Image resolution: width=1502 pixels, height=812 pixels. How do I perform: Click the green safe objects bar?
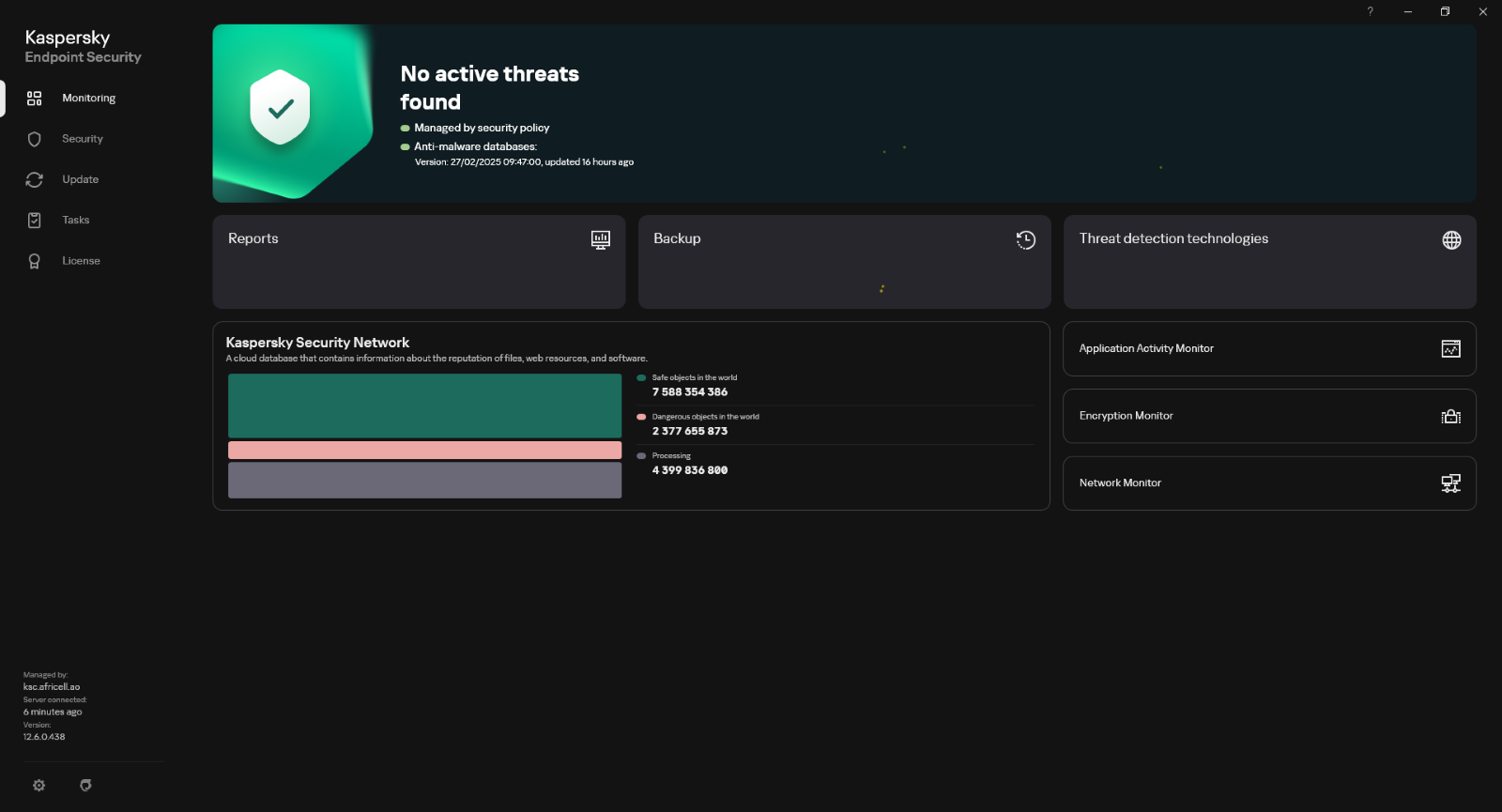click(424, 406)
